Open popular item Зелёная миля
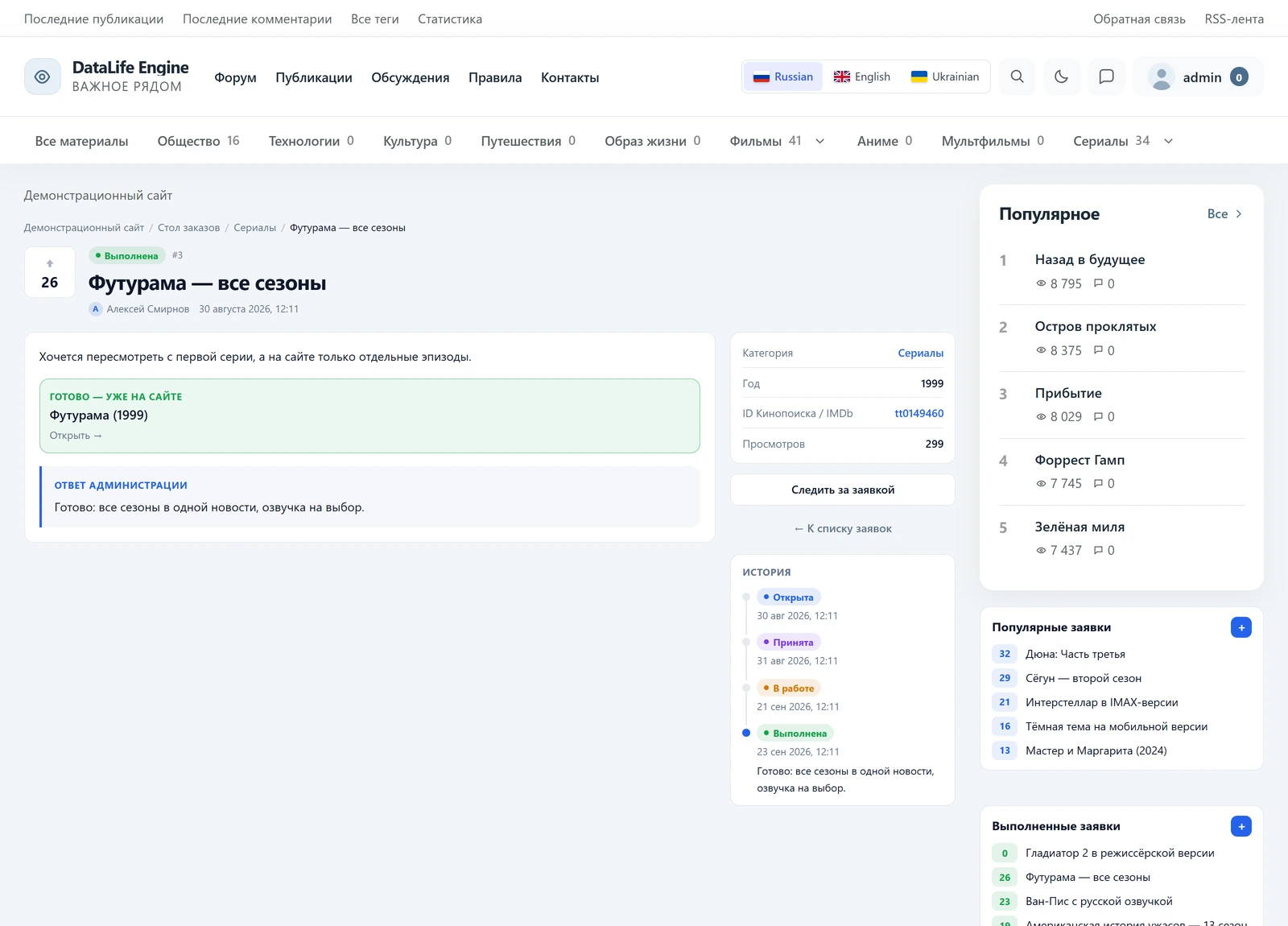 tap(1080, 527)
